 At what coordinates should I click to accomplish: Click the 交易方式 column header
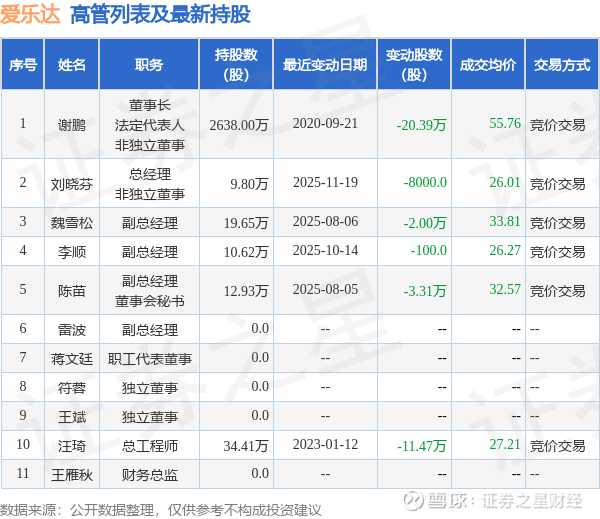562,64
